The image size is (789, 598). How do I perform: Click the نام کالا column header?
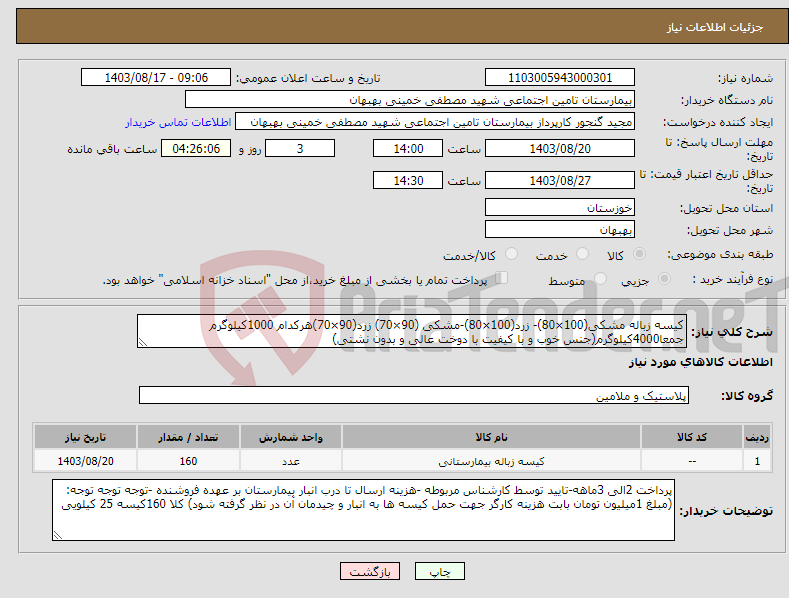point(491,437)
